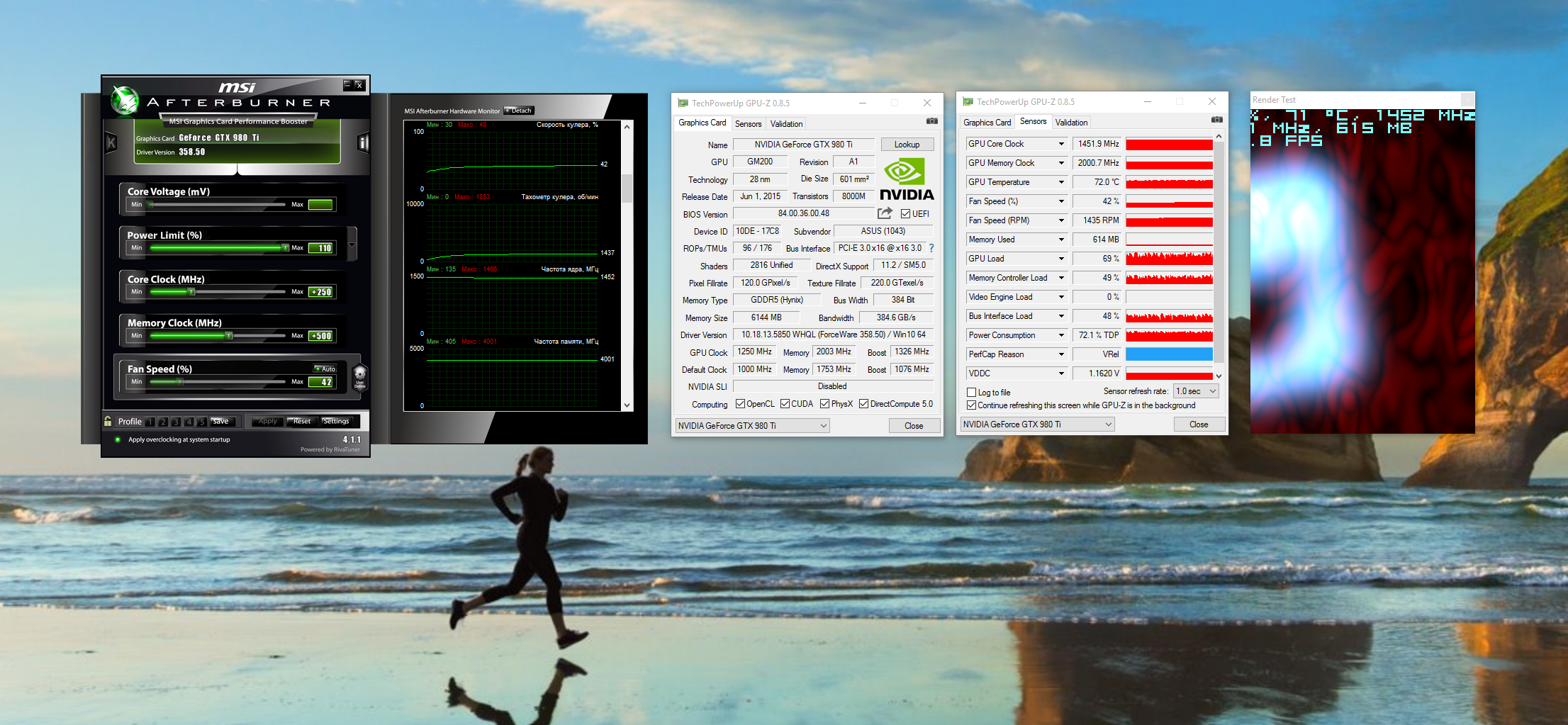Toggle the profile lock icon in Afterburner

(108, 421)
